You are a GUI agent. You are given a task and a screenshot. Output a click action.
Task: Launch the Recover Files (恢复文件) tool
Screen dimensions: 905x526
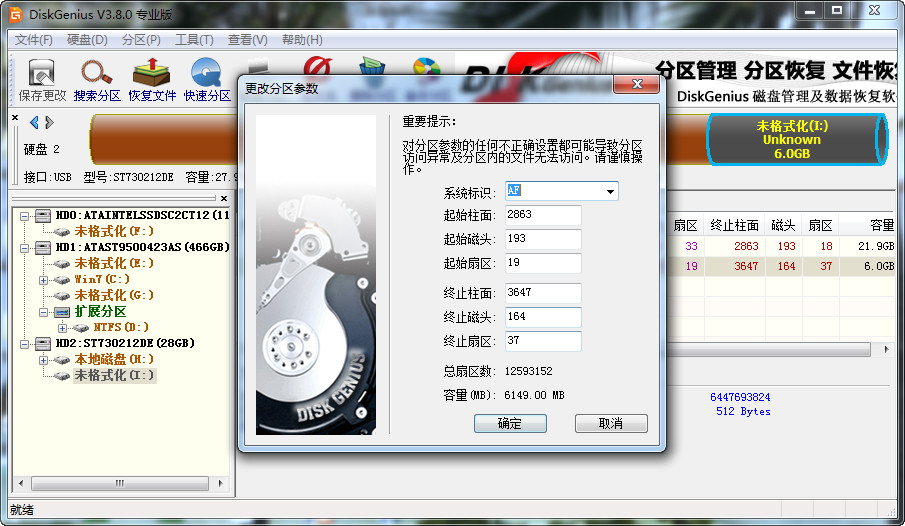pos(152,80)
